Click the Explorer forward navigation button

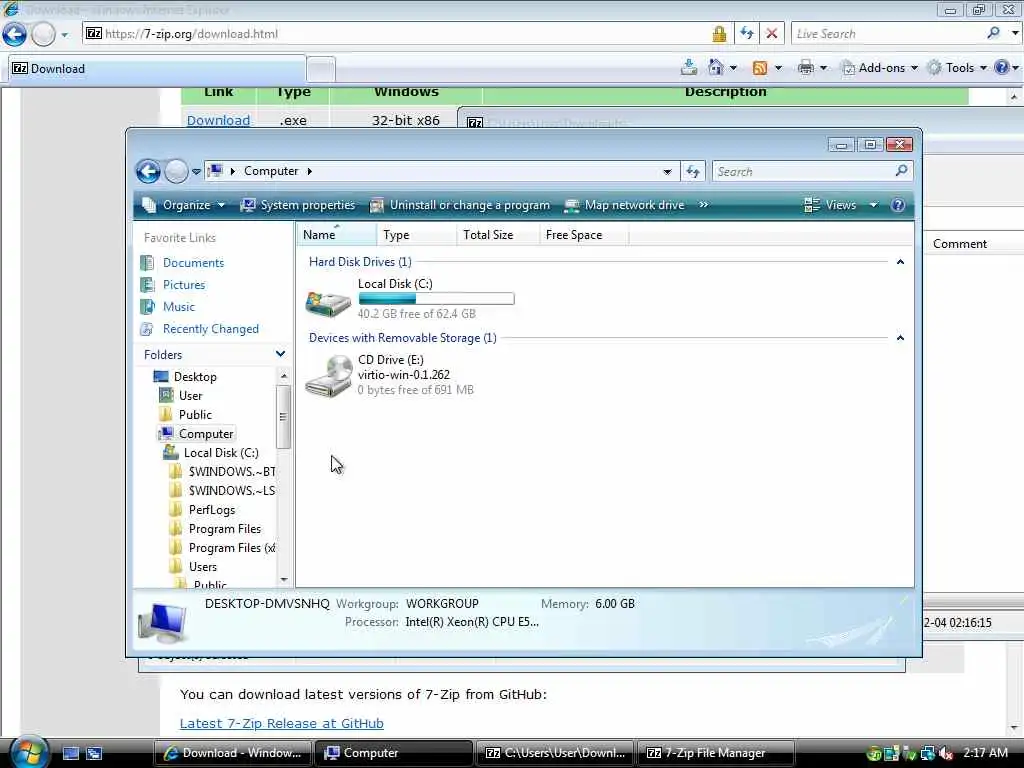[176, 172]
